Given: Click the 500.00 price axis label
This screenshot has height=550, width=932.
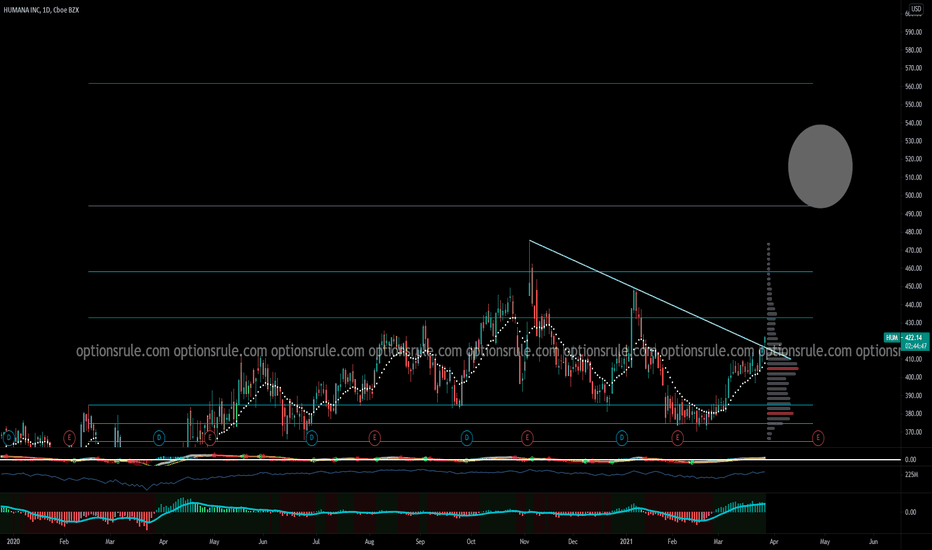Looking at the screenshot, I should pos(913,195).
